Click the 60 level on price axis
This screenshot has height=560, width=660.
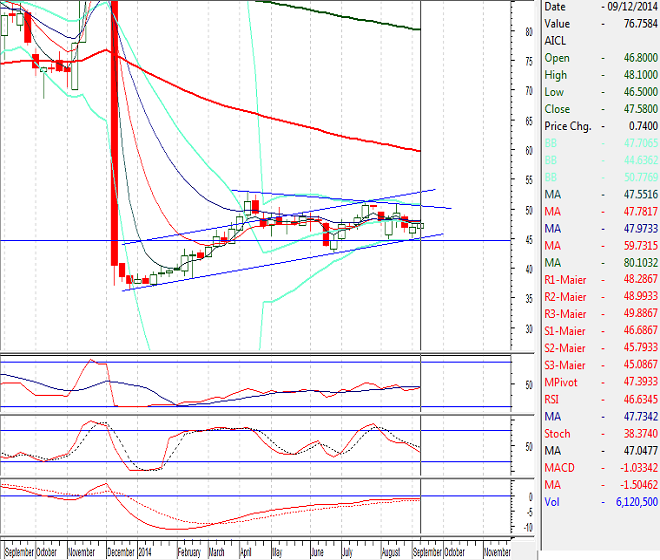[530, 150]
